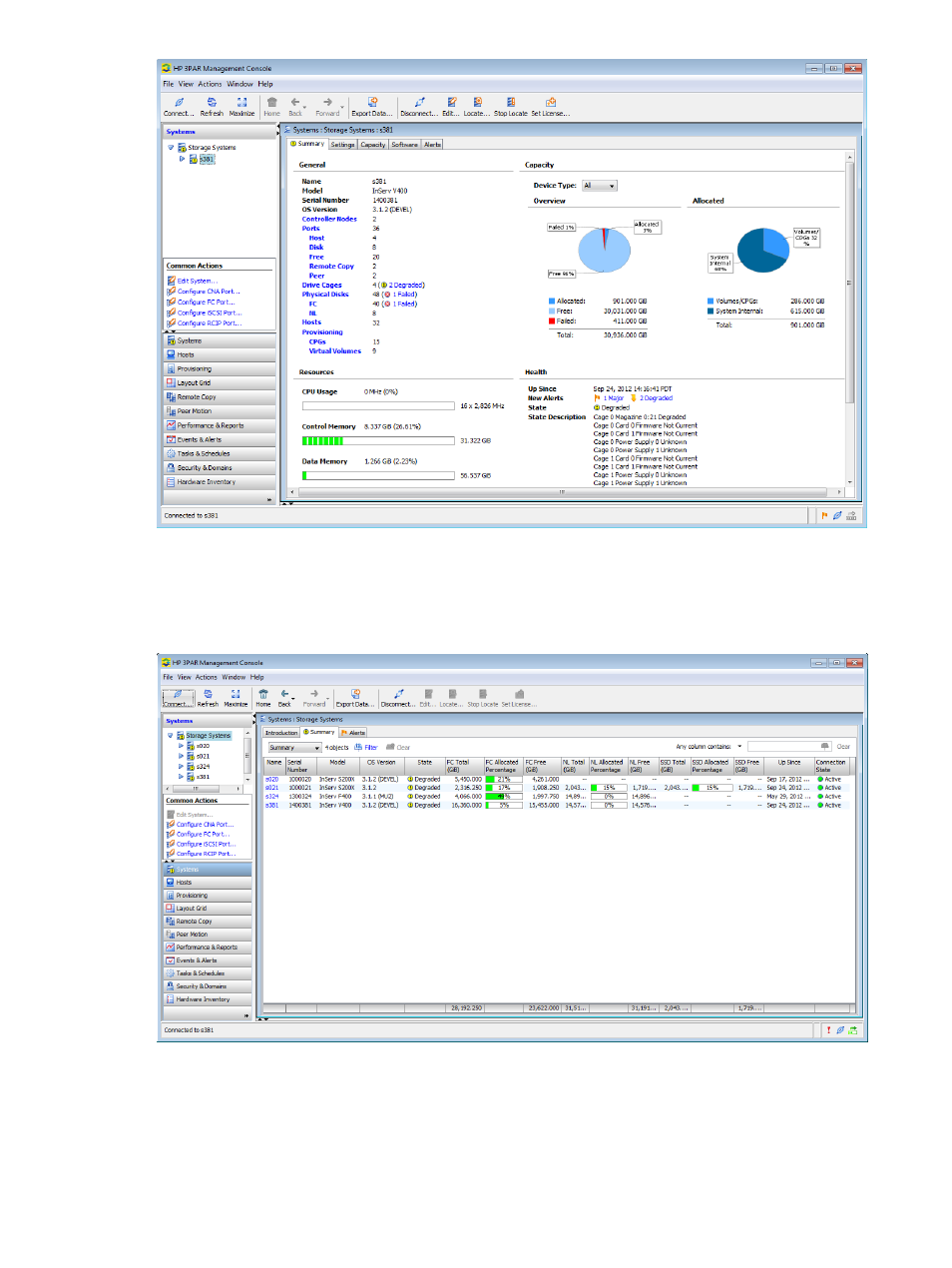Click Connect icon in upper window toolbar

click(179, 102)
